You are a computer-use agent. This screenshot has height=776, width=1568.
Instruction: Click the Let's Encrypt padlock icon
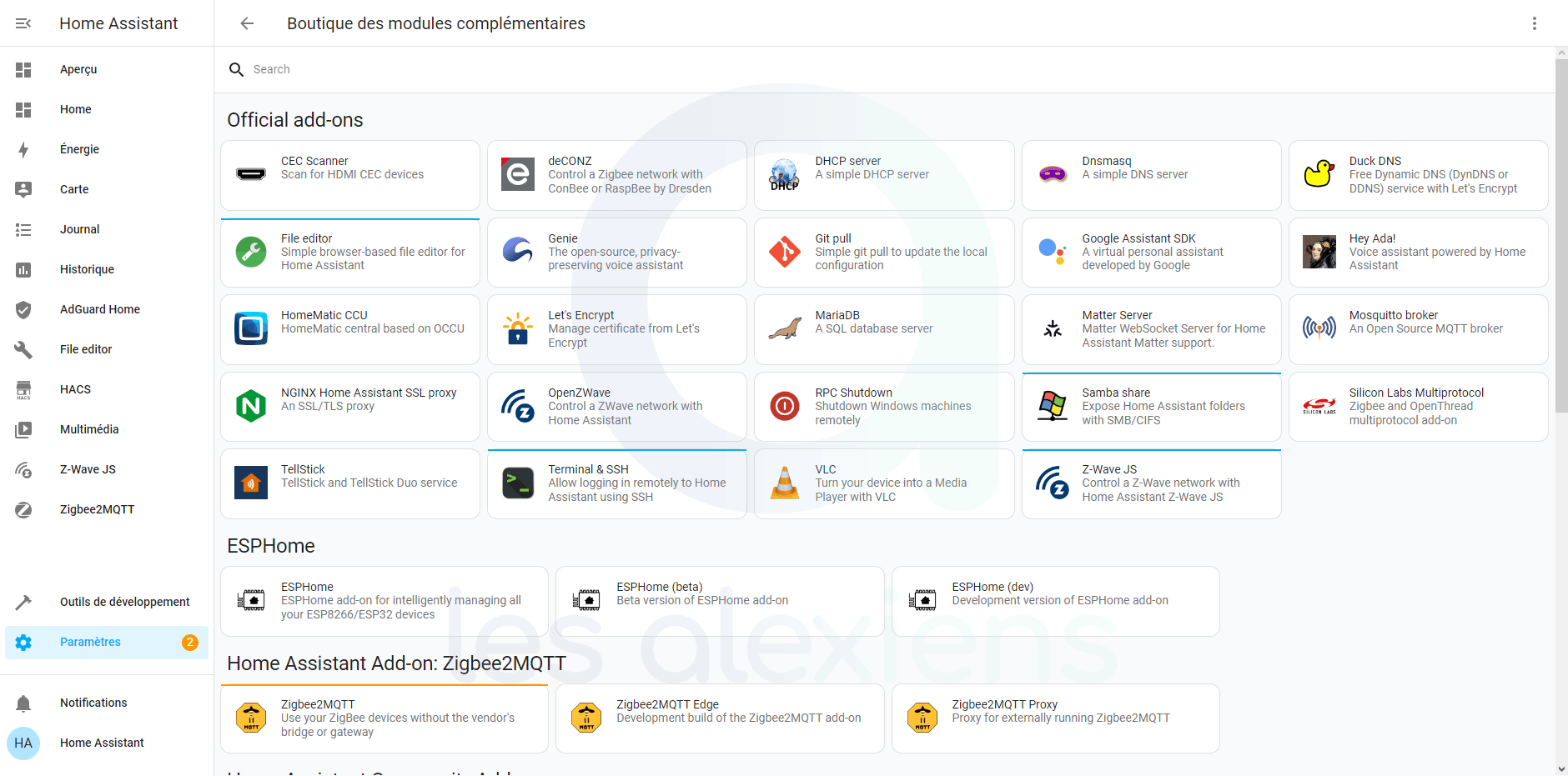click(518, 328)
